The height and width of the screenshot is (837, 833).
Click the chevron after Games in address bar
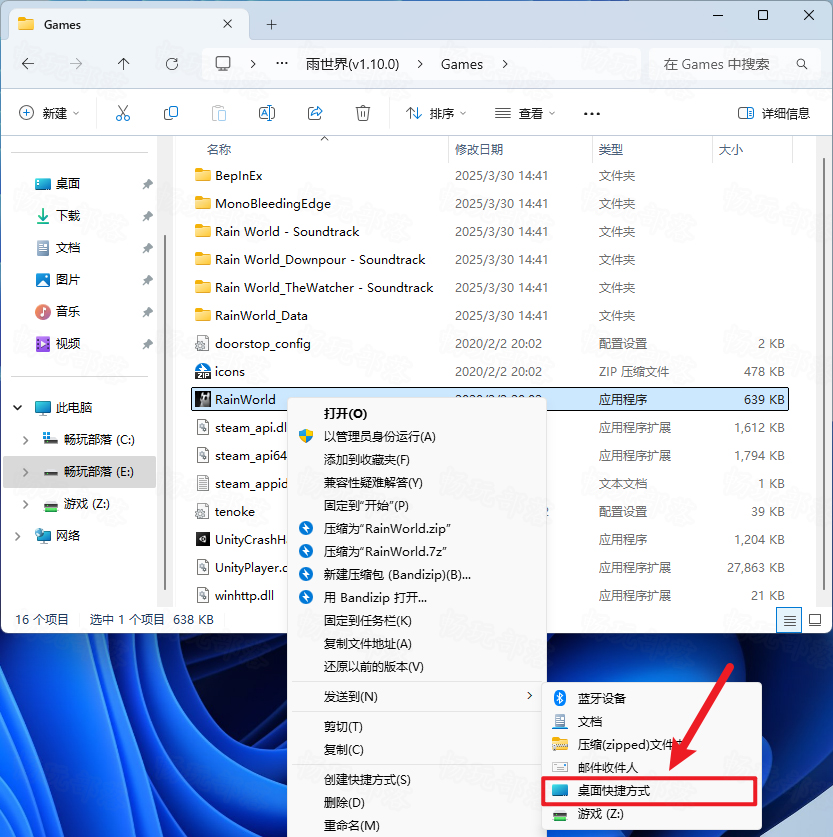[x=505, y=64]
